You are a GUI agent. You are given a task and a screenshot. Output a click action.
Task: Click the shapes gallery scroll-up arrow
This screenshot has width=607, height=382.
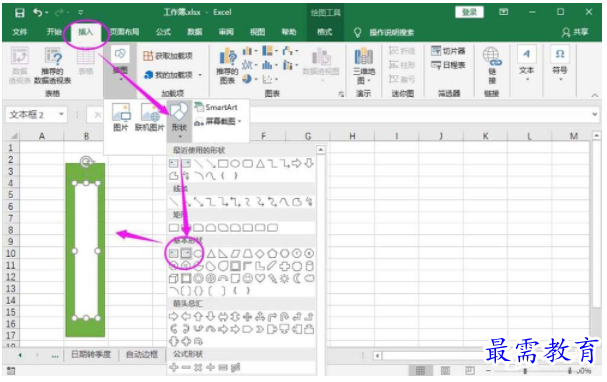[x=321, y=150]
